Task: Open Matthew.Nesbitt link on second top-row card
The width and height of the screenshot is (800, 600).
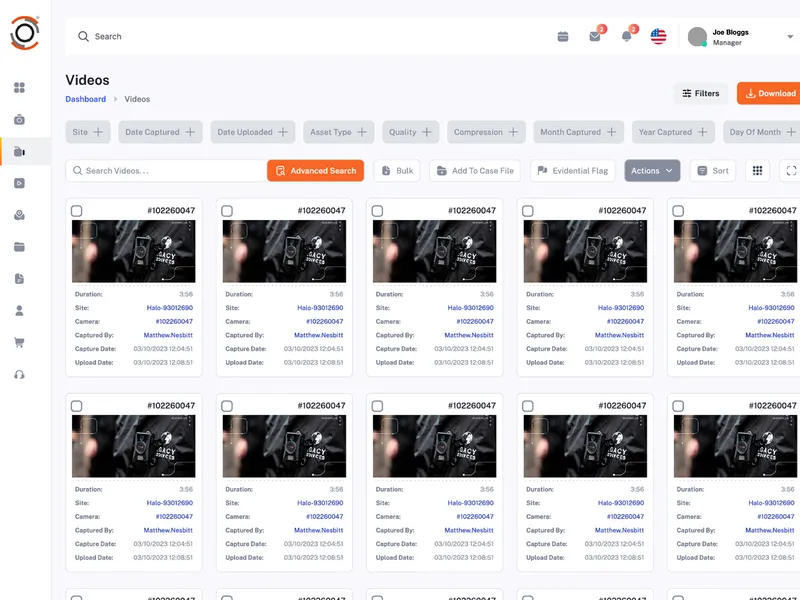Action: tap(318, 335)
